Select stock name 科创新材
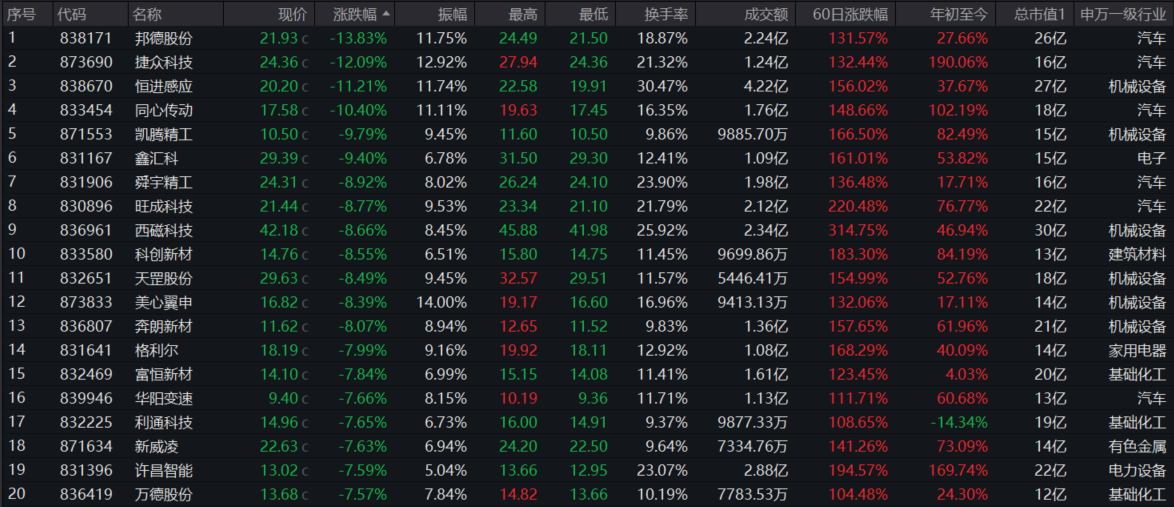Image resolution: width=1174 pixels, height=507 pixels. tap(164, 254)
